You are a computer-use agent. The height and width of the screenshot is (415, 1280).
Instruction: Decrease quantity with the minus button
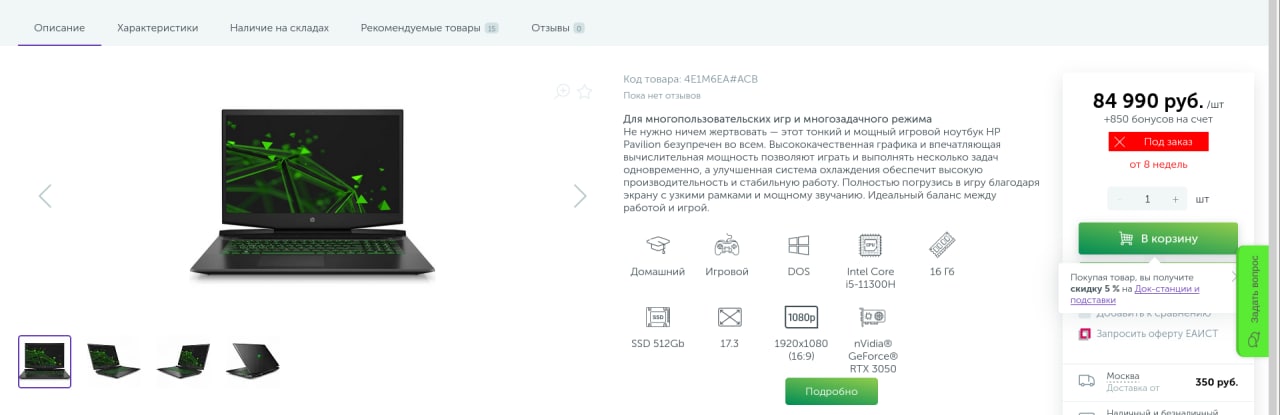[1119, 199]
